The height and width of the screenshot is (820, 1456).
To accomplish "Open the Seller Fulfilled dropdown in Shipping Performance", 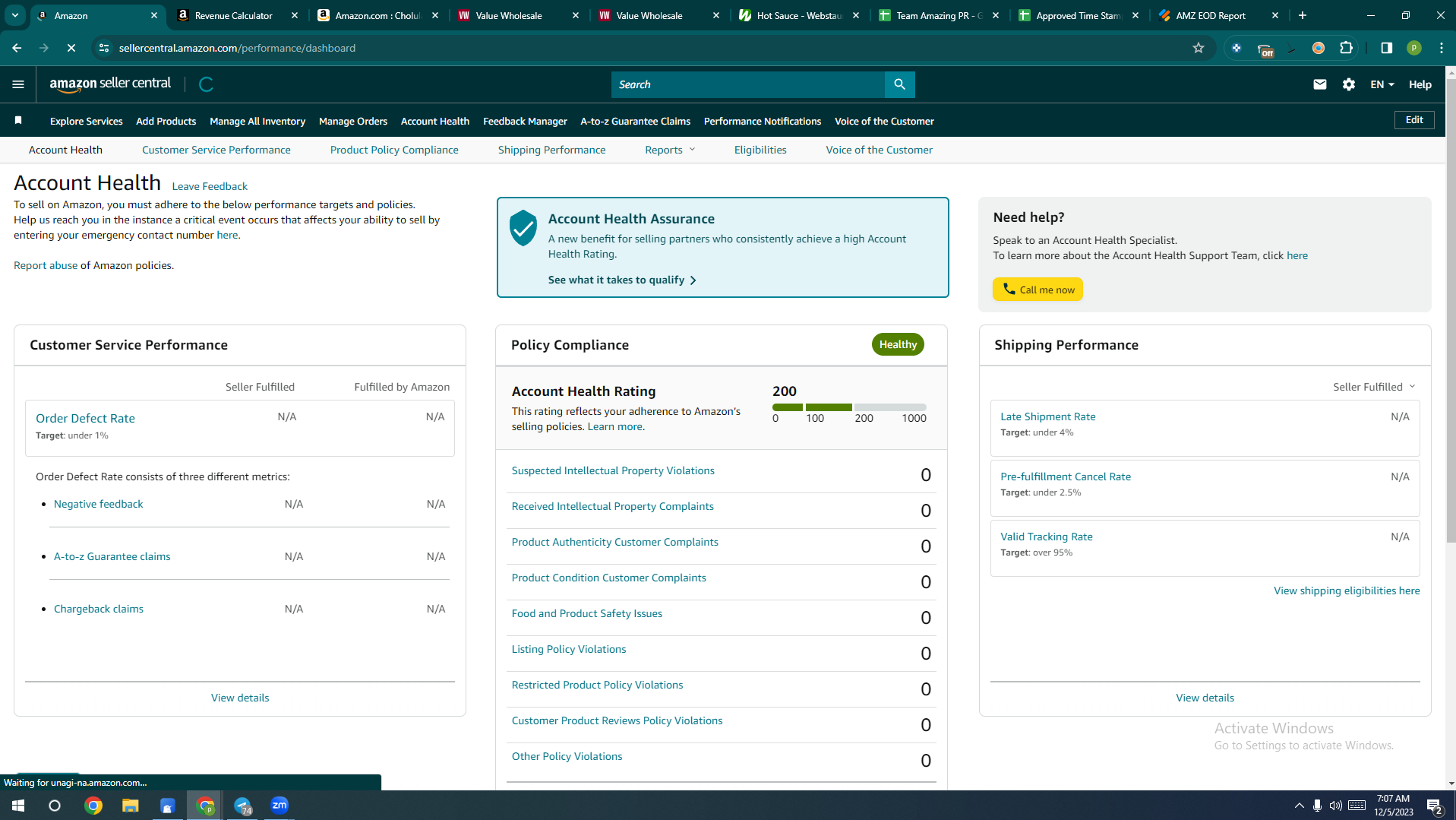I will pyautogui.click(x=1374, y=387).
